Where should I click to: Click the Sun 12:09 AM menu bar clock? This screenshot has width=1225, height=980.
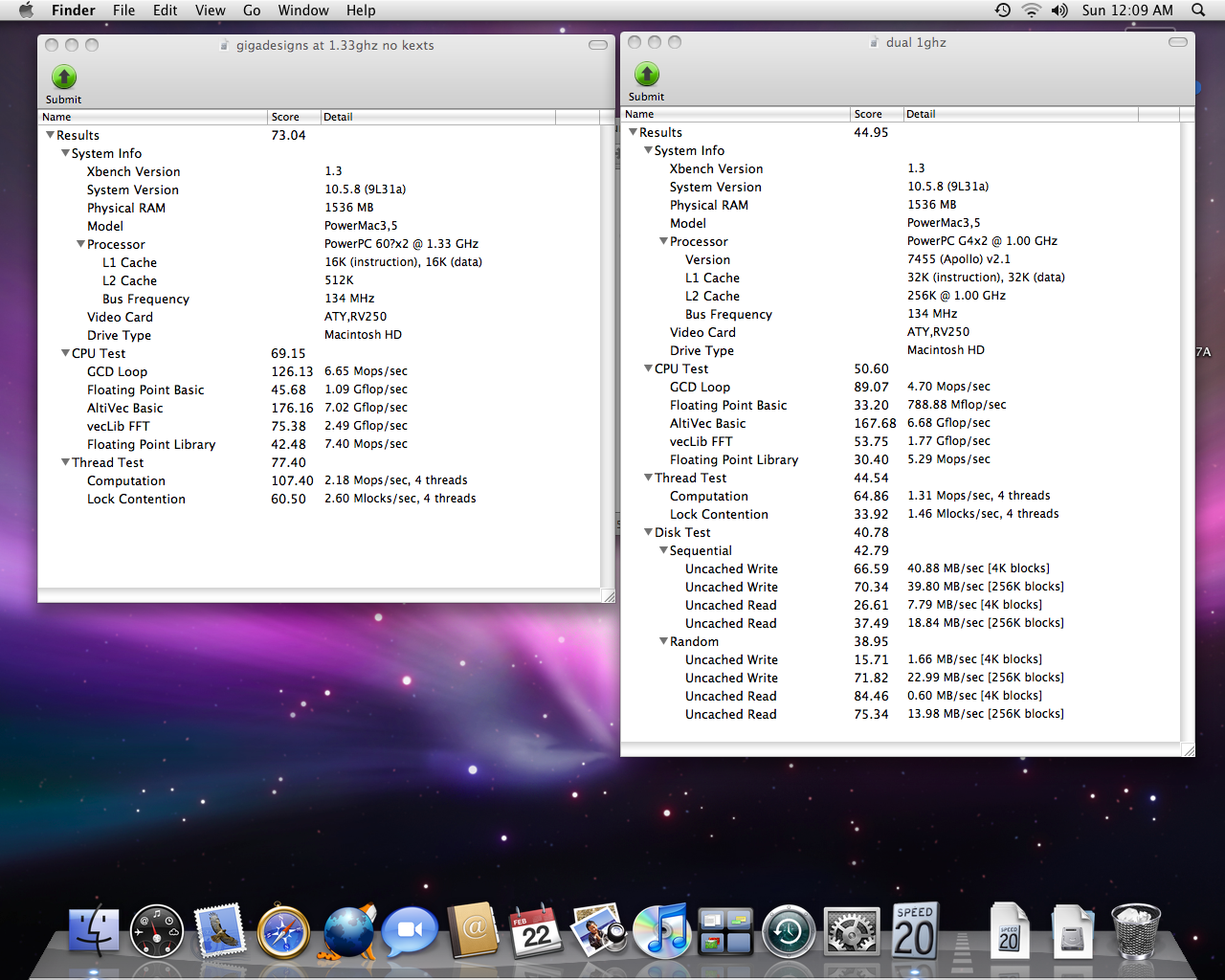[1127, 10]
